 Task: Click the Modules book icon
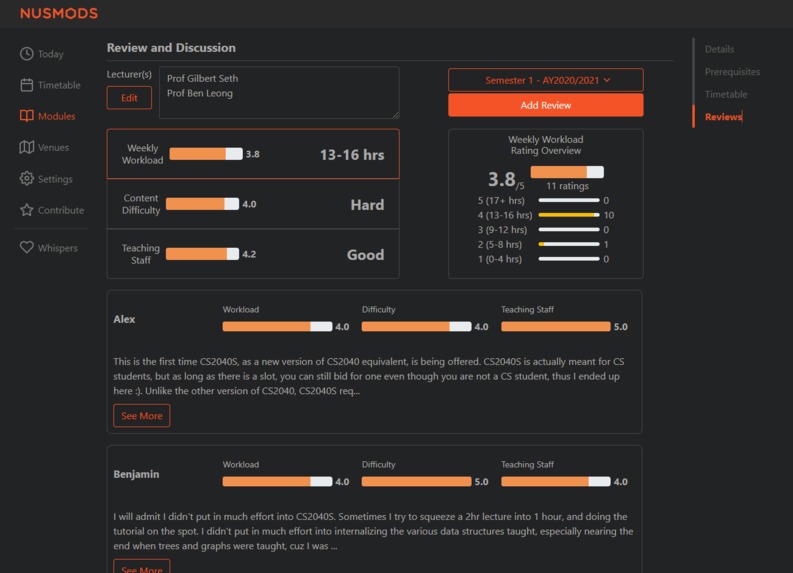[27, 116]
